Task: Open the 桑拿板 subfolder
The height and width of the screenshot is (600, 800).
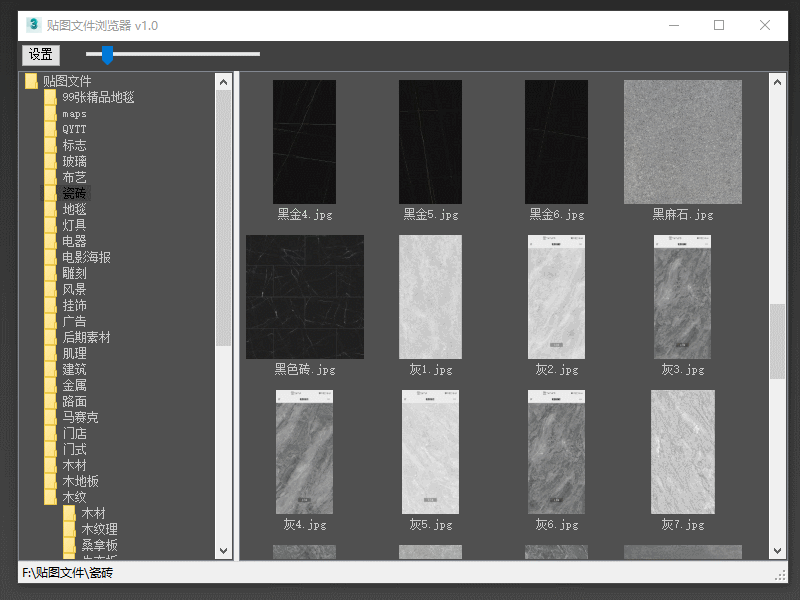Action: [99, 545]
